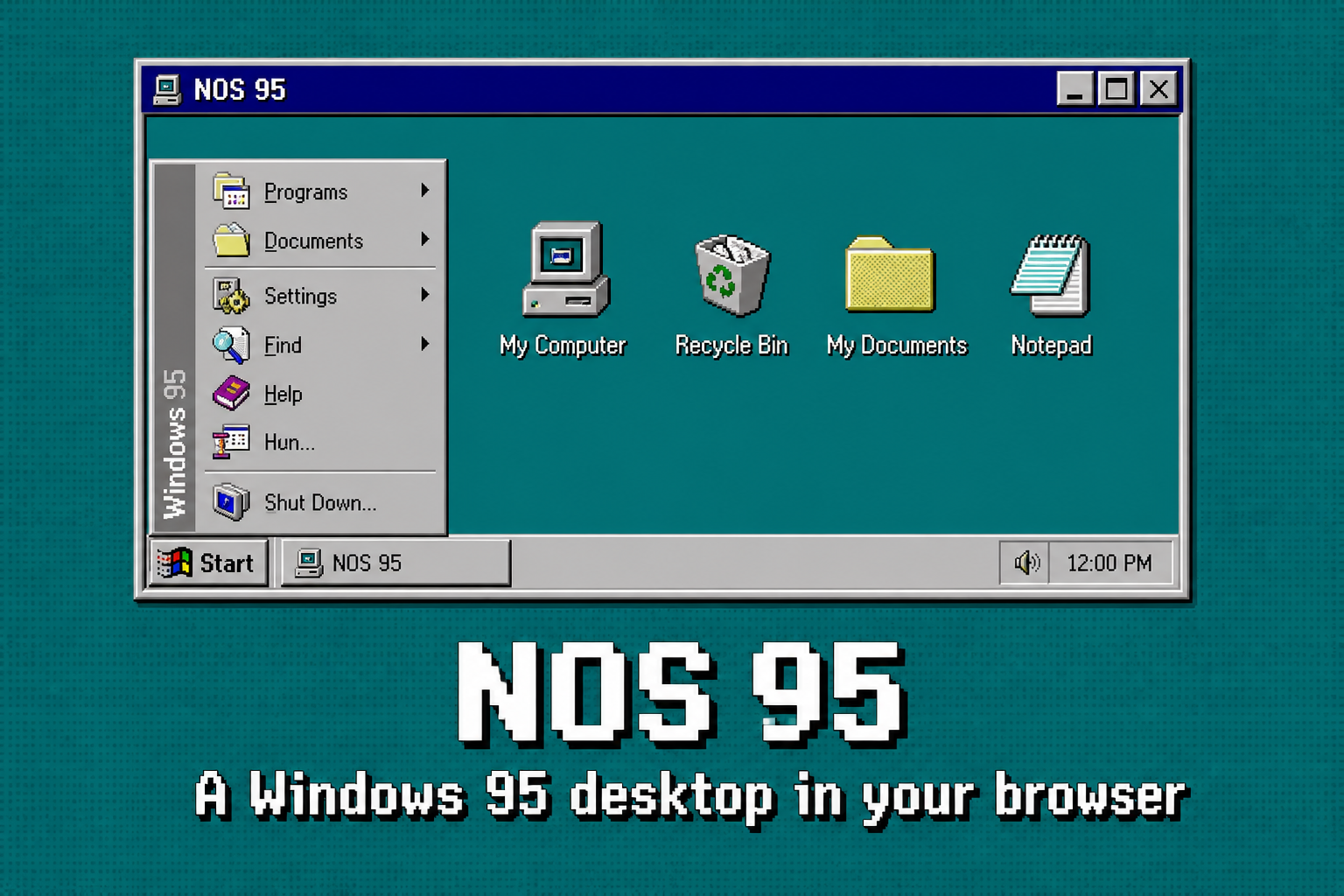1344x896 pixels.
Task: Open Help from the Start menu
Action: click(320, 394)
